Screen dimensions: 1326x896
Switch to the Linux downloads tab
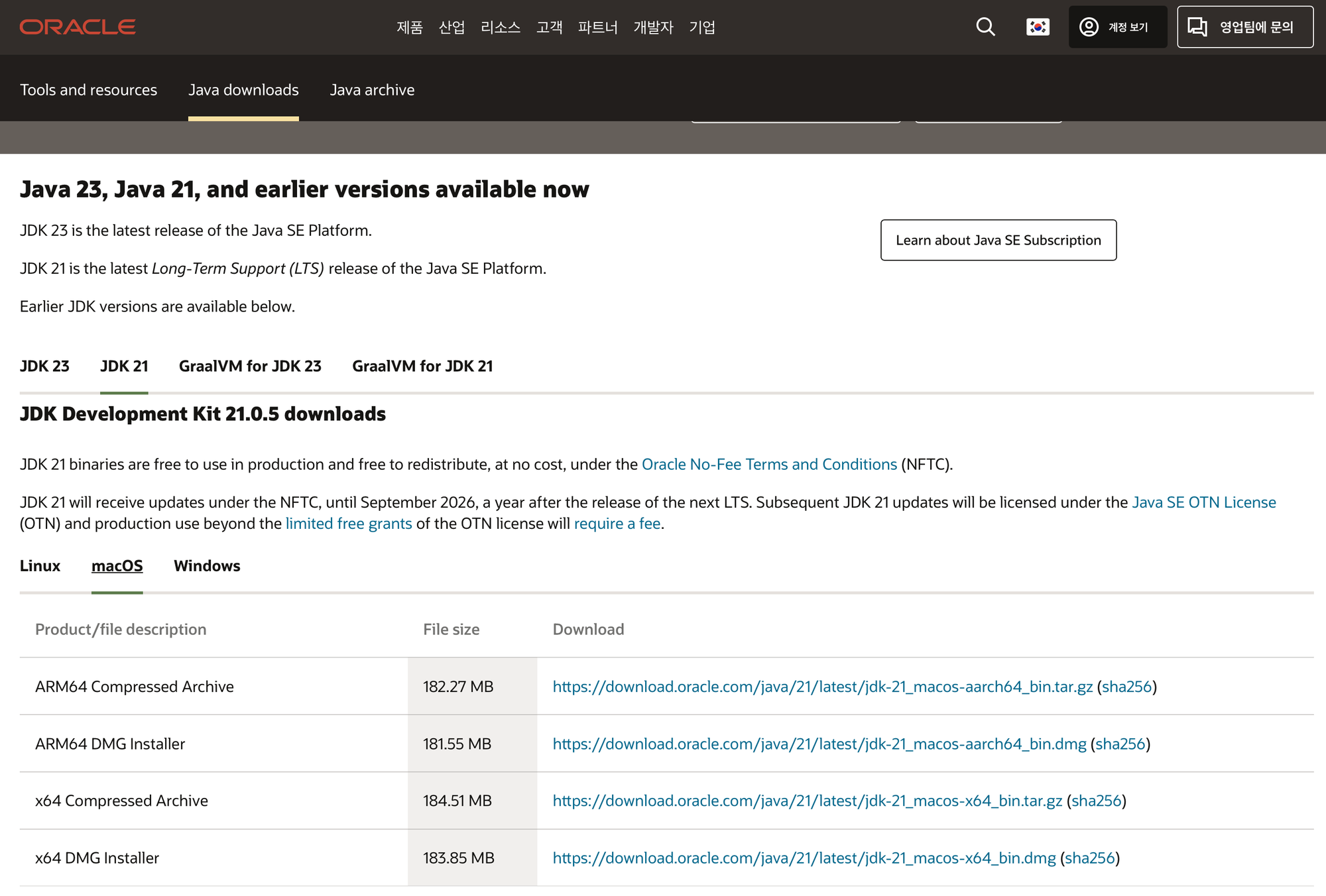pos(40,566)
